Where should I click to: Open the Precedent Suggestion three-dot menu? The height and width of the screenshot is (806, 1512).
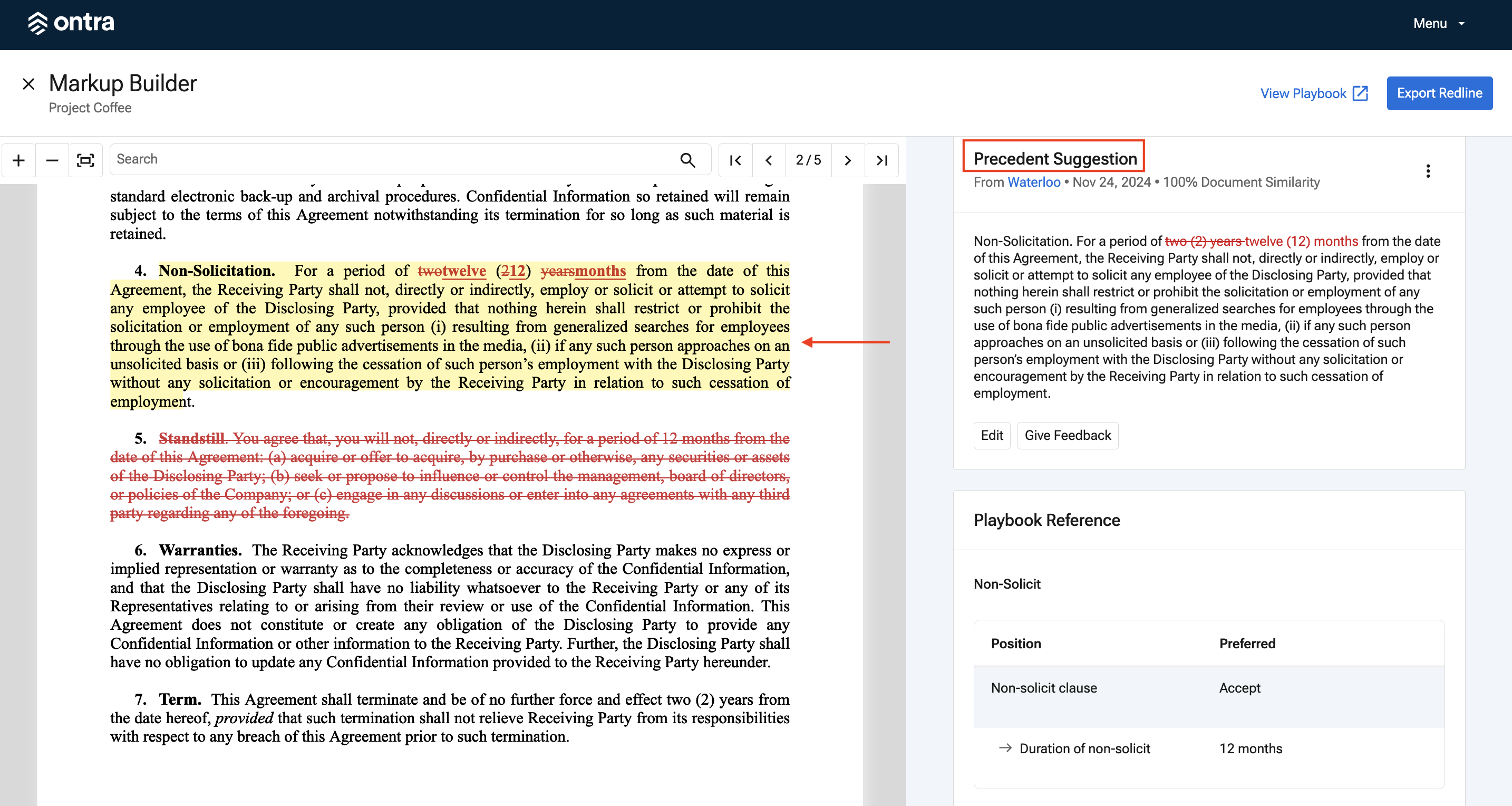tap(1428, 171)
